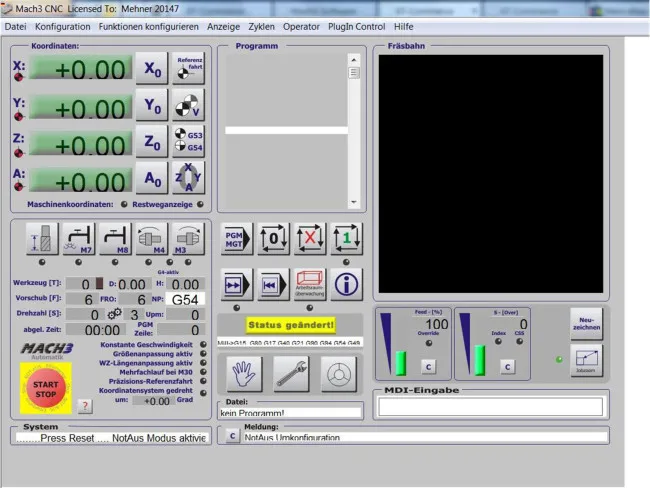Click the X coordinate readout +0.00
Image resolution: width=650 pixels, height=488 pixels.
[x=81, y=67]
